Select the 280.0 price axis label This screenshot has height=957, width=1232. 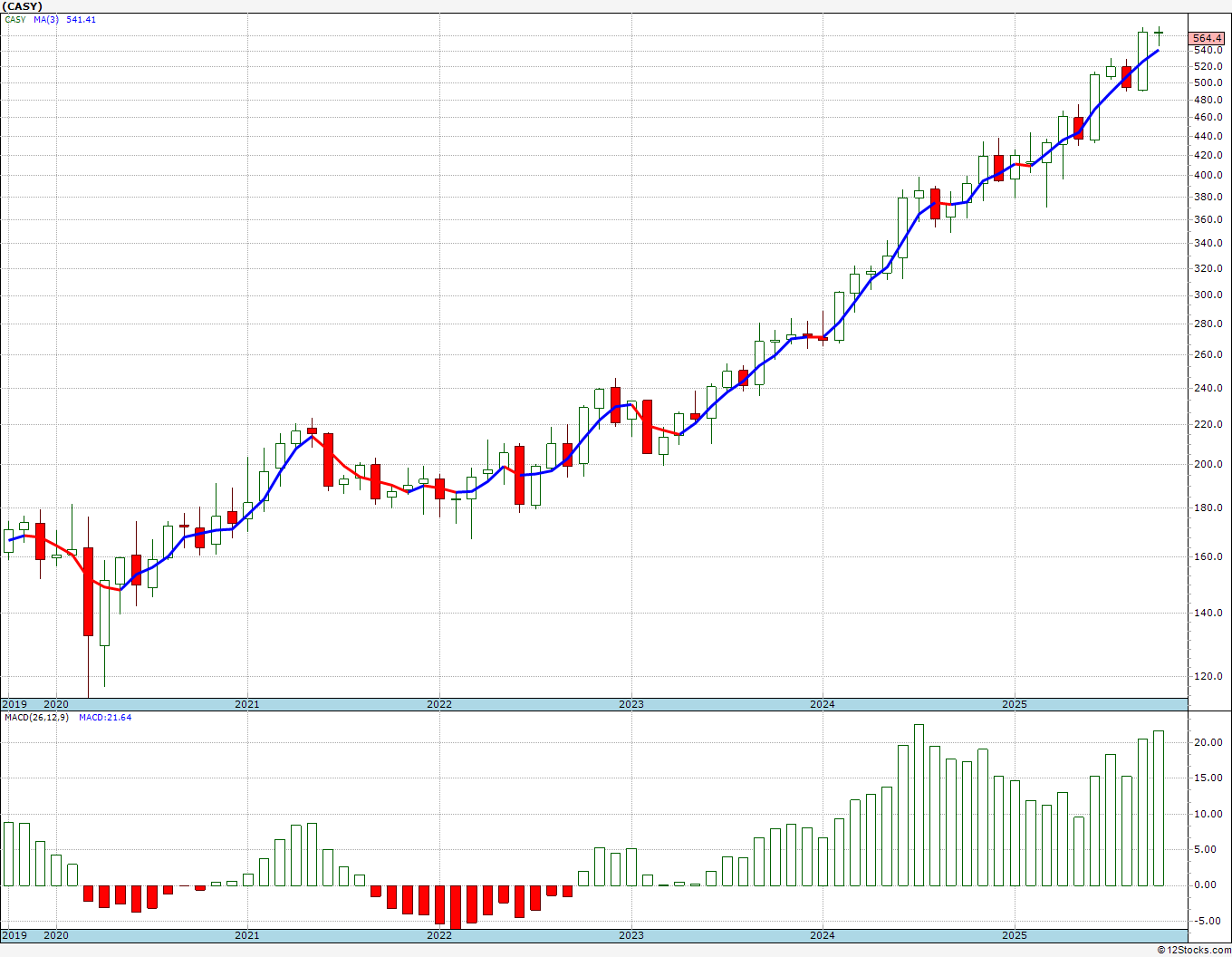(x=1207, y=324)
